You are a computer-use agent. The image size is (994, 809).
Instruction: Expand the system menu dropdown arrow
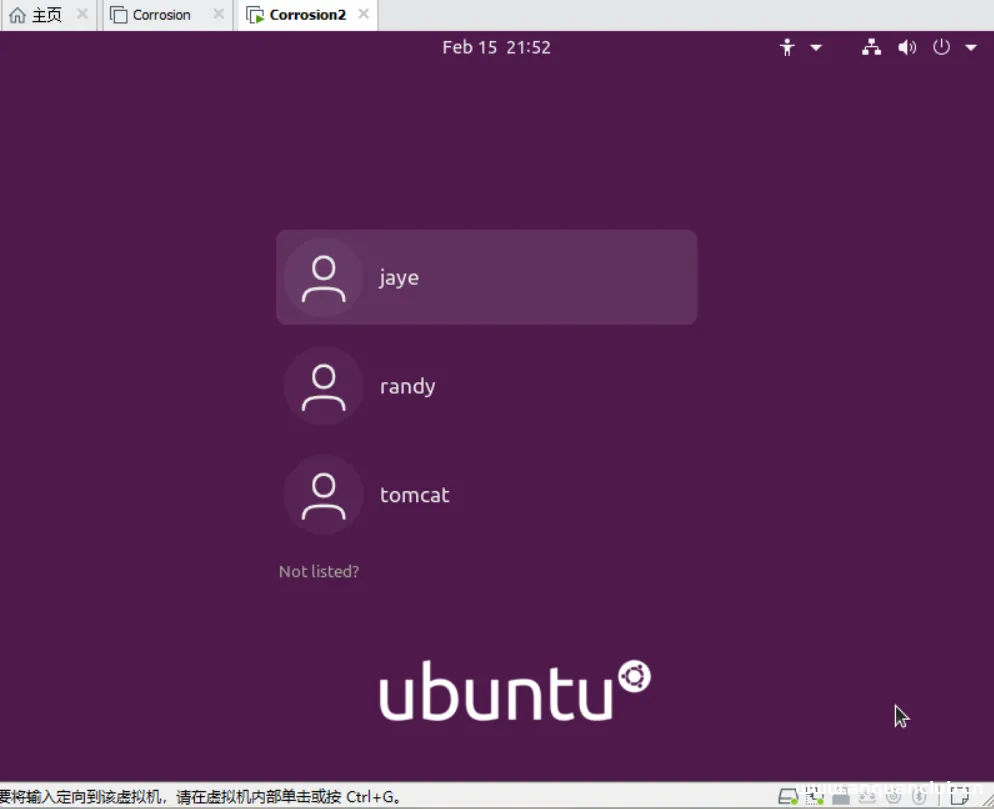coord(970,47)
